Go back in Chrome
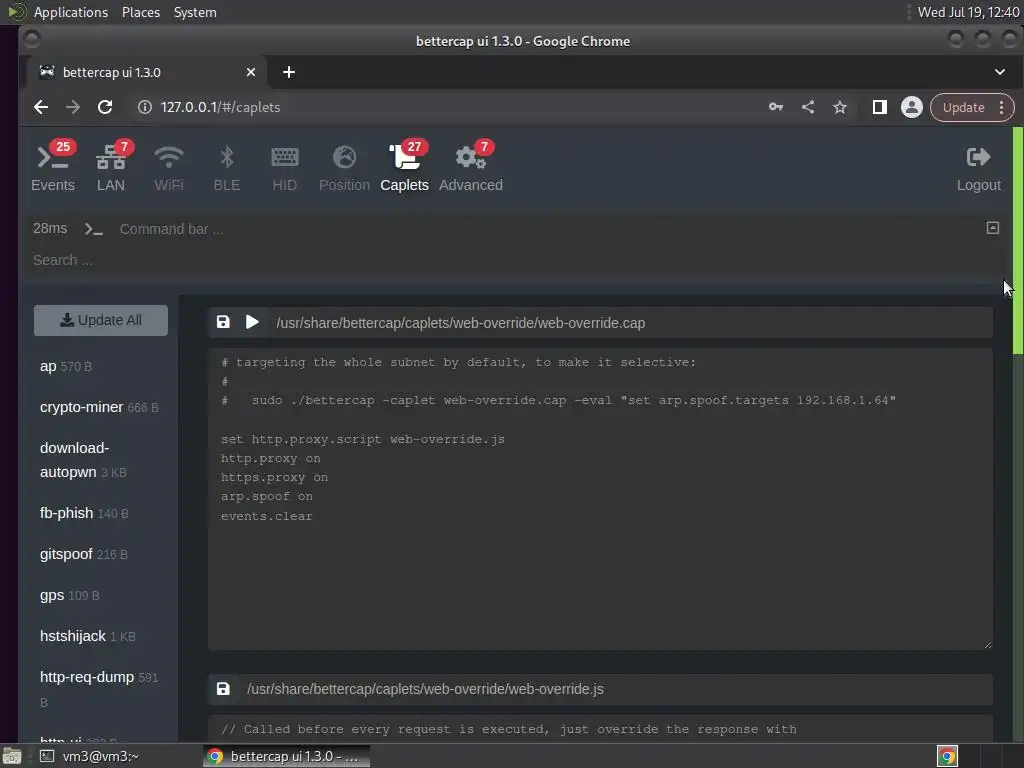This screenshot has width=1024, height=768. pos(41,107)
